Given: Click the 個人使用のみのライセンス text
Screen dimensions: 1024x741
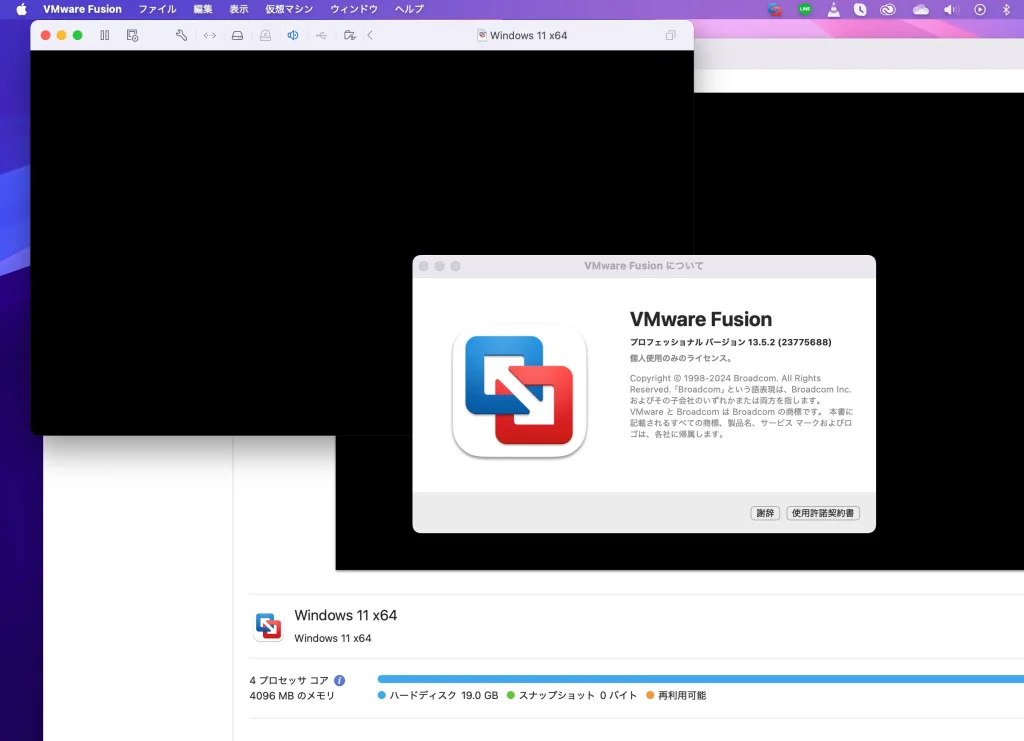Looking at the screenshot, I should pos(680,358).
